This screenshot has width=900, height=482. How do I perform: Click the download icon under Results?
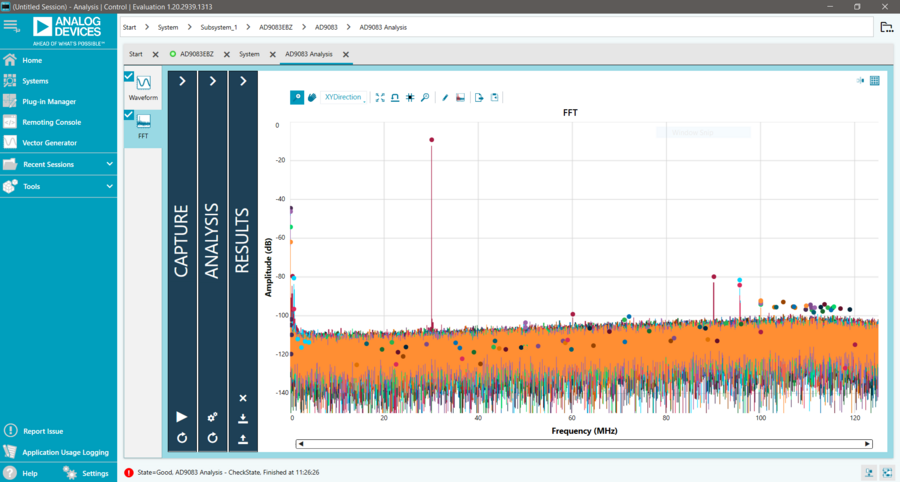243,418
